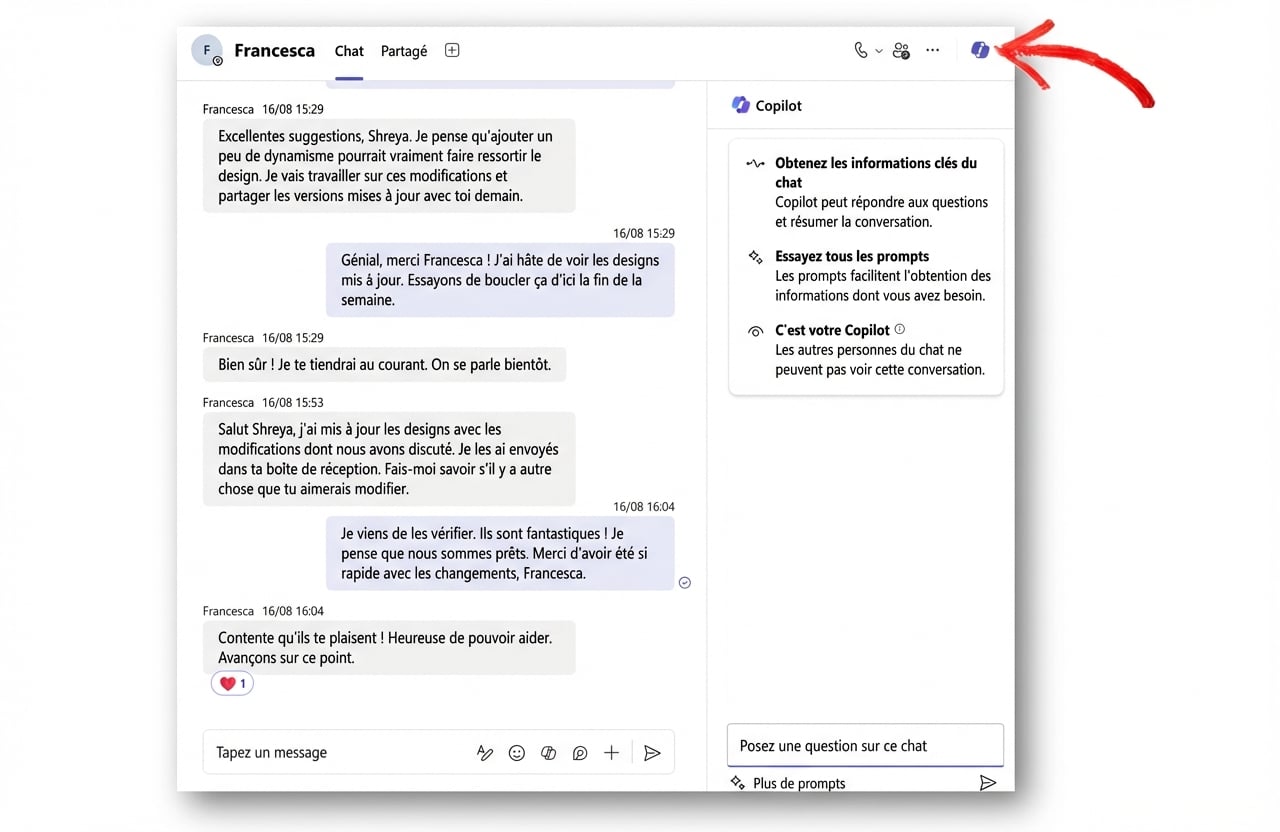Expand the call options chevron
Screen dimensions: 1280x832
(878, 50)
